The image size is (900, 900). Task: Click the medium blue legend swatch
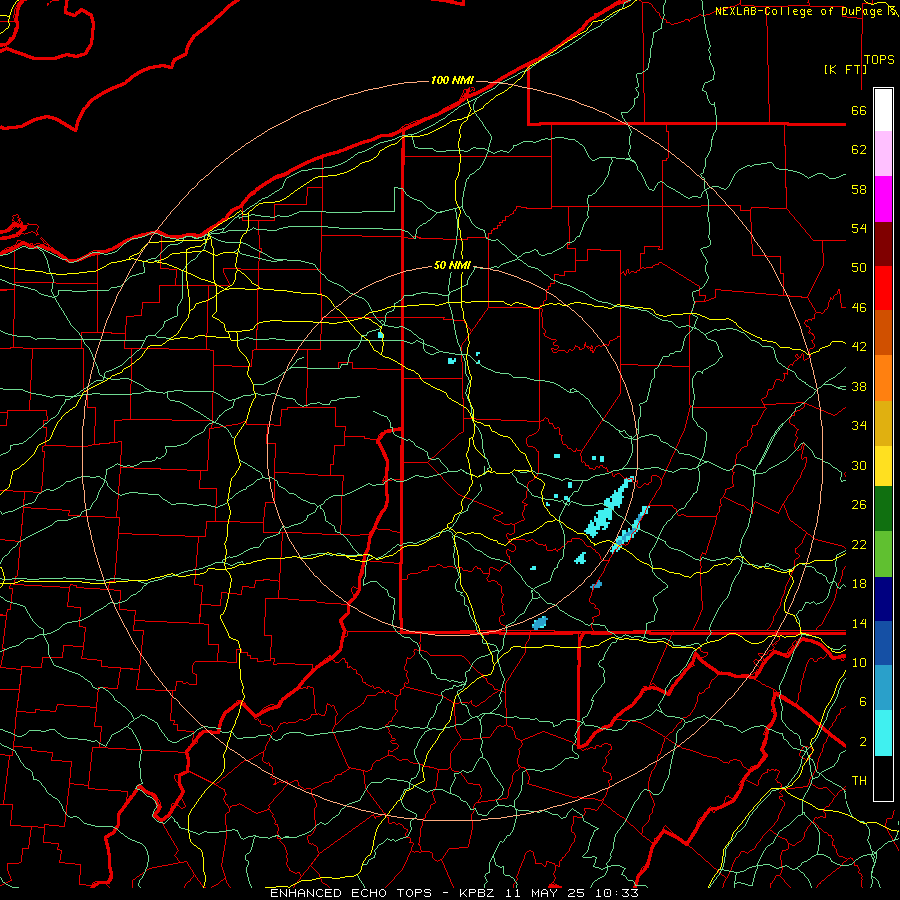coord(883,644)
